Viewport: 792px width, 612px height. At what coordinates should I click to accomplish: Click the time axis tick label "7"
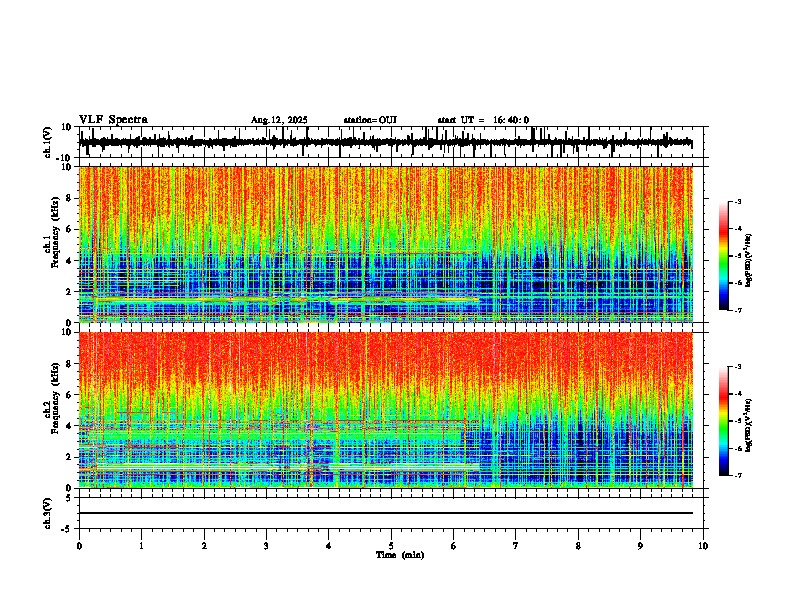pos(516,546)
